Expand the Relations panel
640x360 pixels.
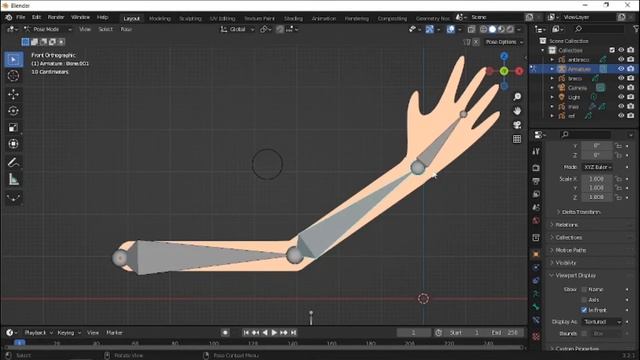[x=567, y=225]
